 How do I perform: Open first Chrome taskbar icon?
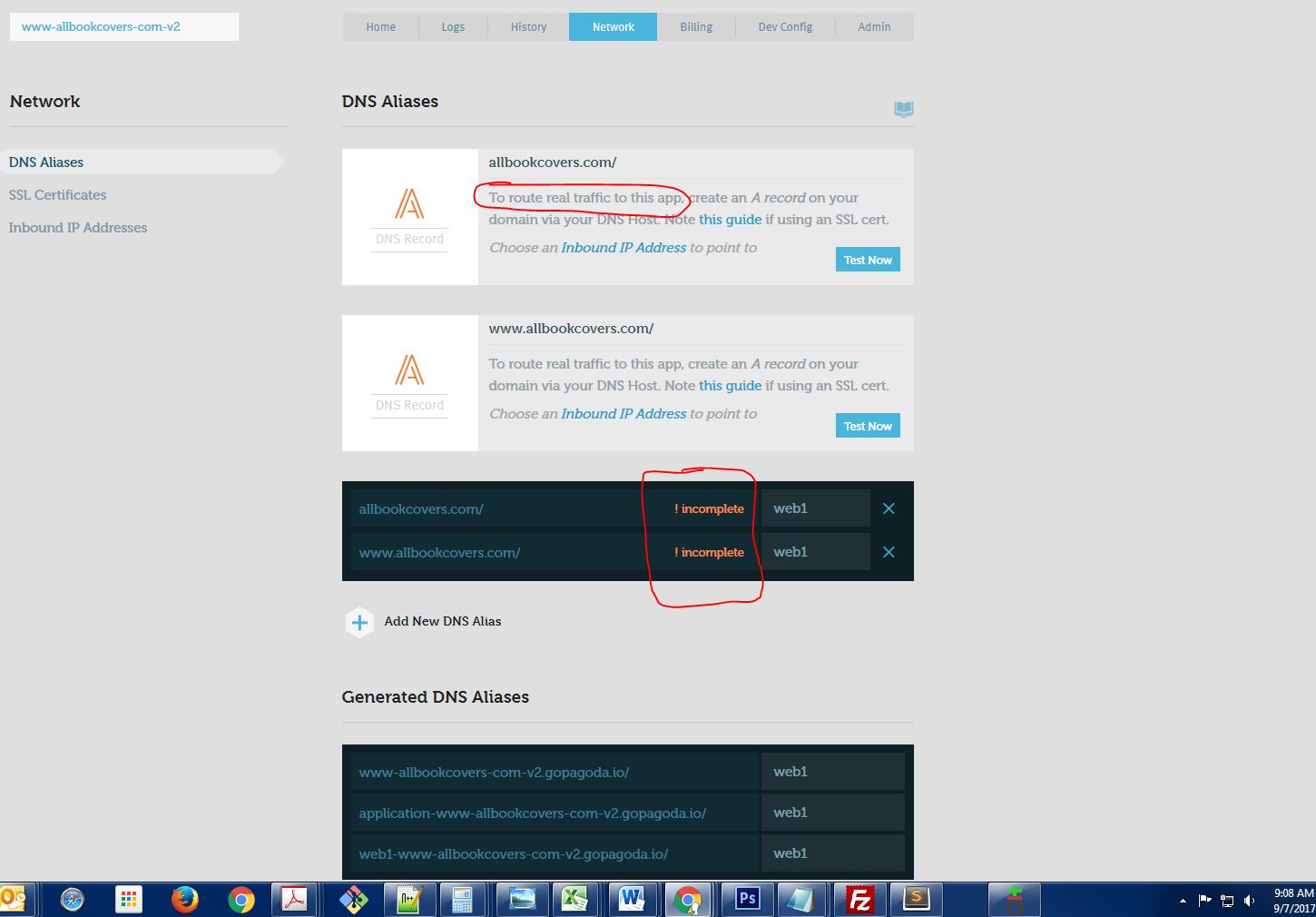241,900
